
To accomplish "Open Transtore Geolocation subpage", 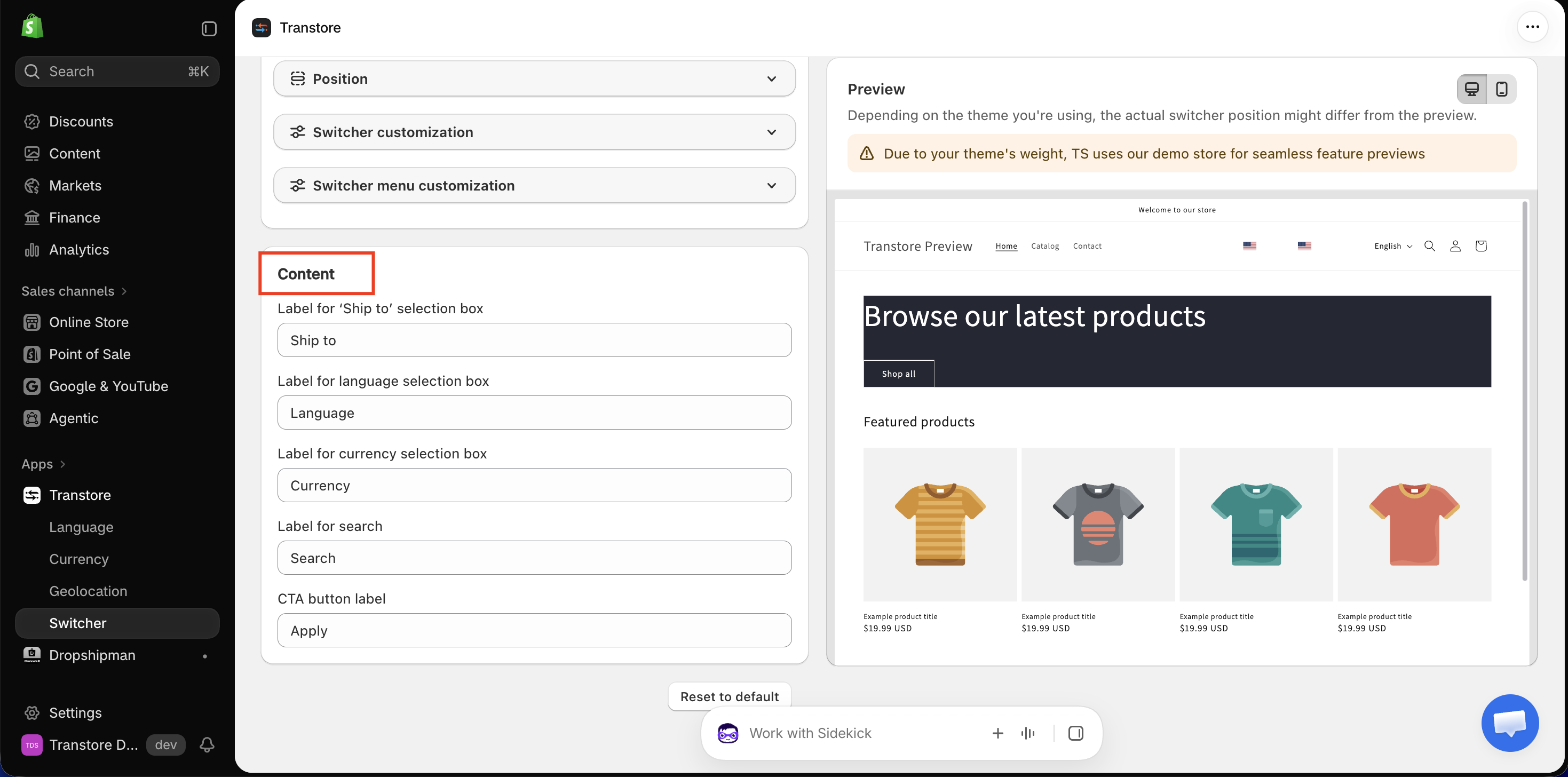I will (x=117, y=591).
